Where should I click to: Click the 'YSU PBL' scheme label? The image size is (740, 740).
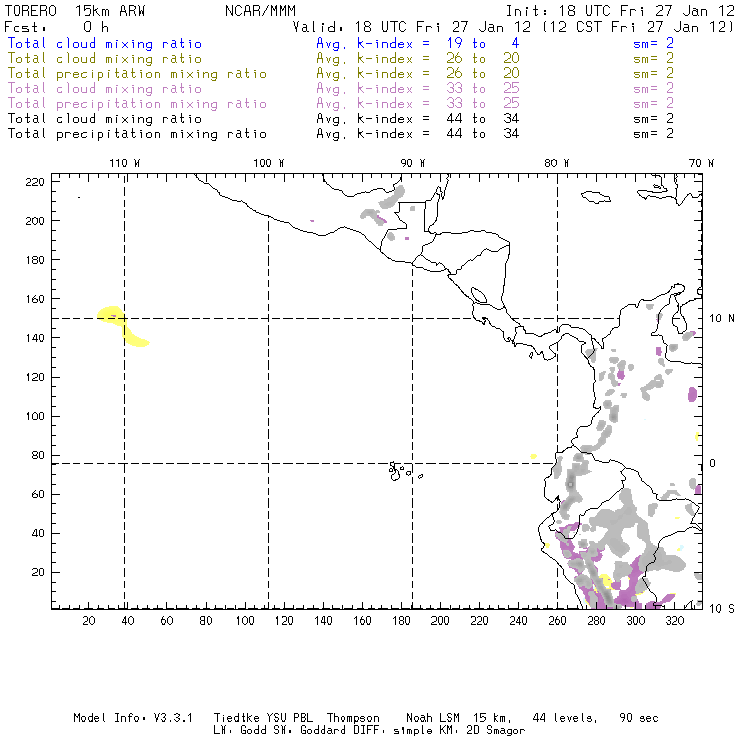coord(289,718)
